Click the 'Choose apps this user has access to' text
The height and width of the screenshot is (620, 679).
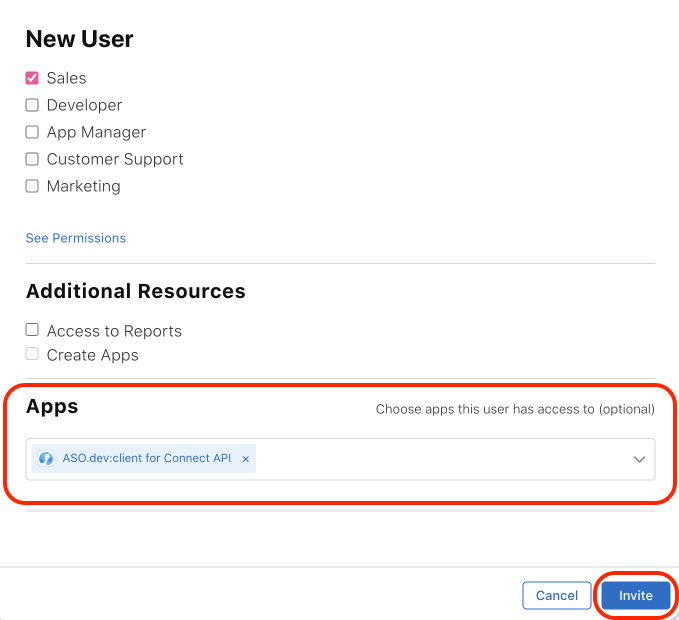pyautogui.click(x=515, y=409)
